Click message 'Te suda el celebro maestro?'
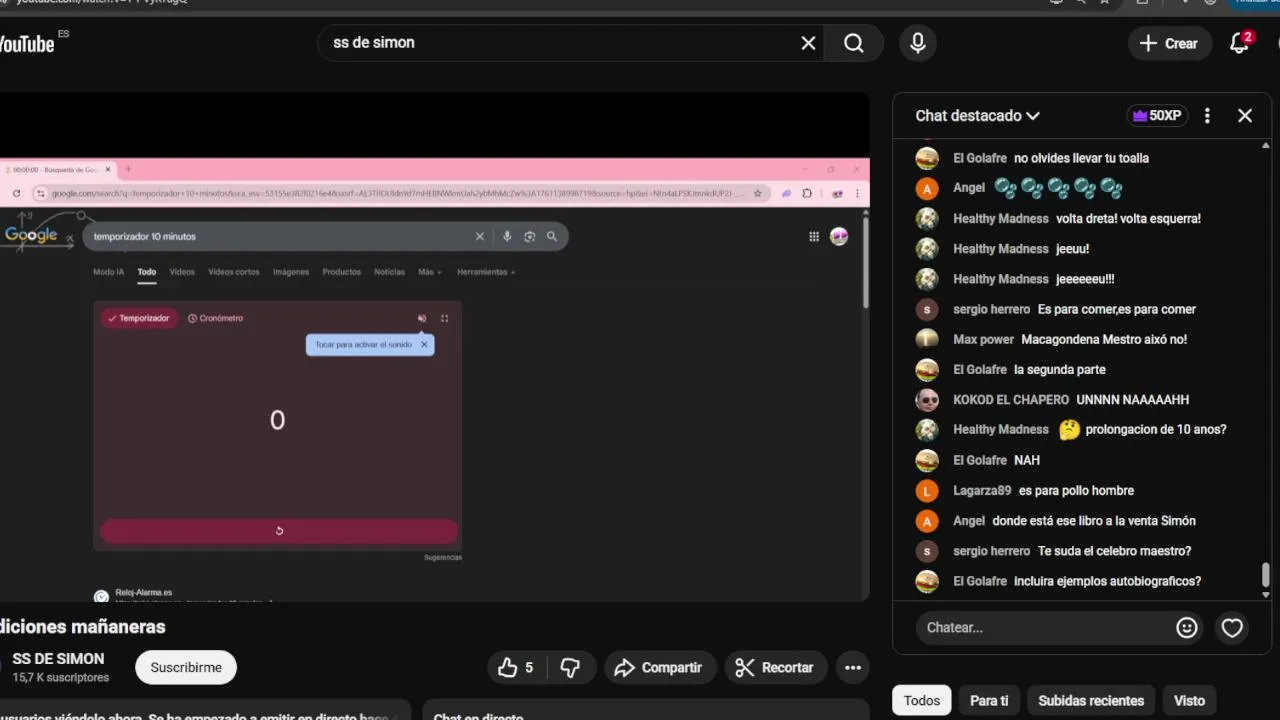Screen dimensions: 1280x720 1114,551
